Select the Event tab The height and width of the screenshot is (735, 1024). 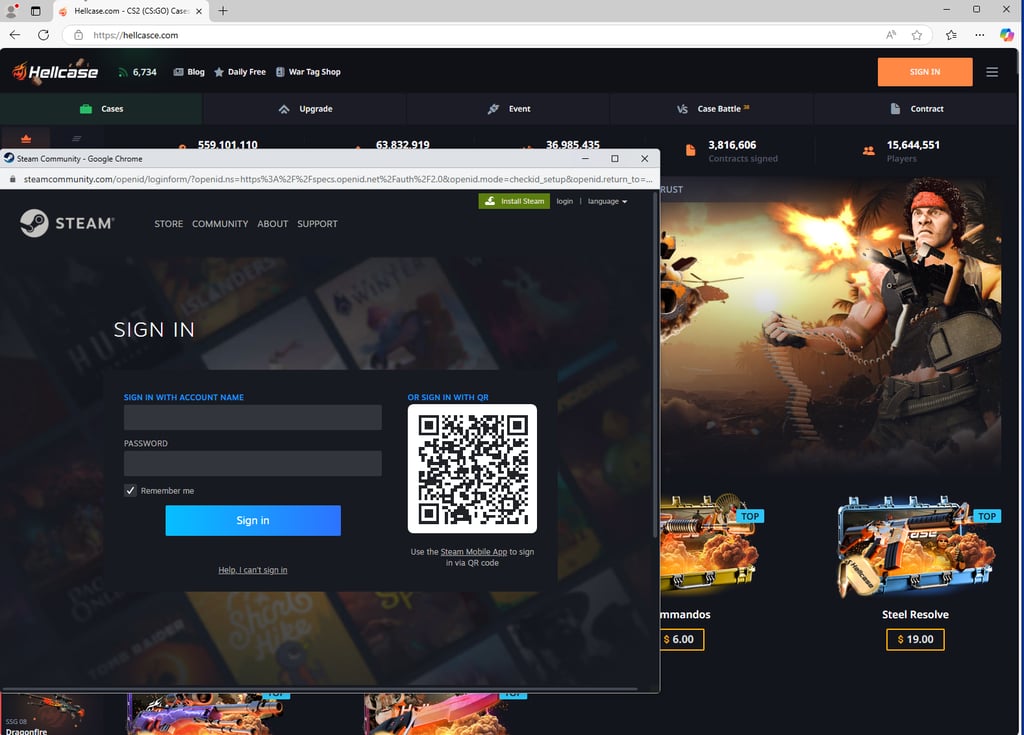[508, 108]
